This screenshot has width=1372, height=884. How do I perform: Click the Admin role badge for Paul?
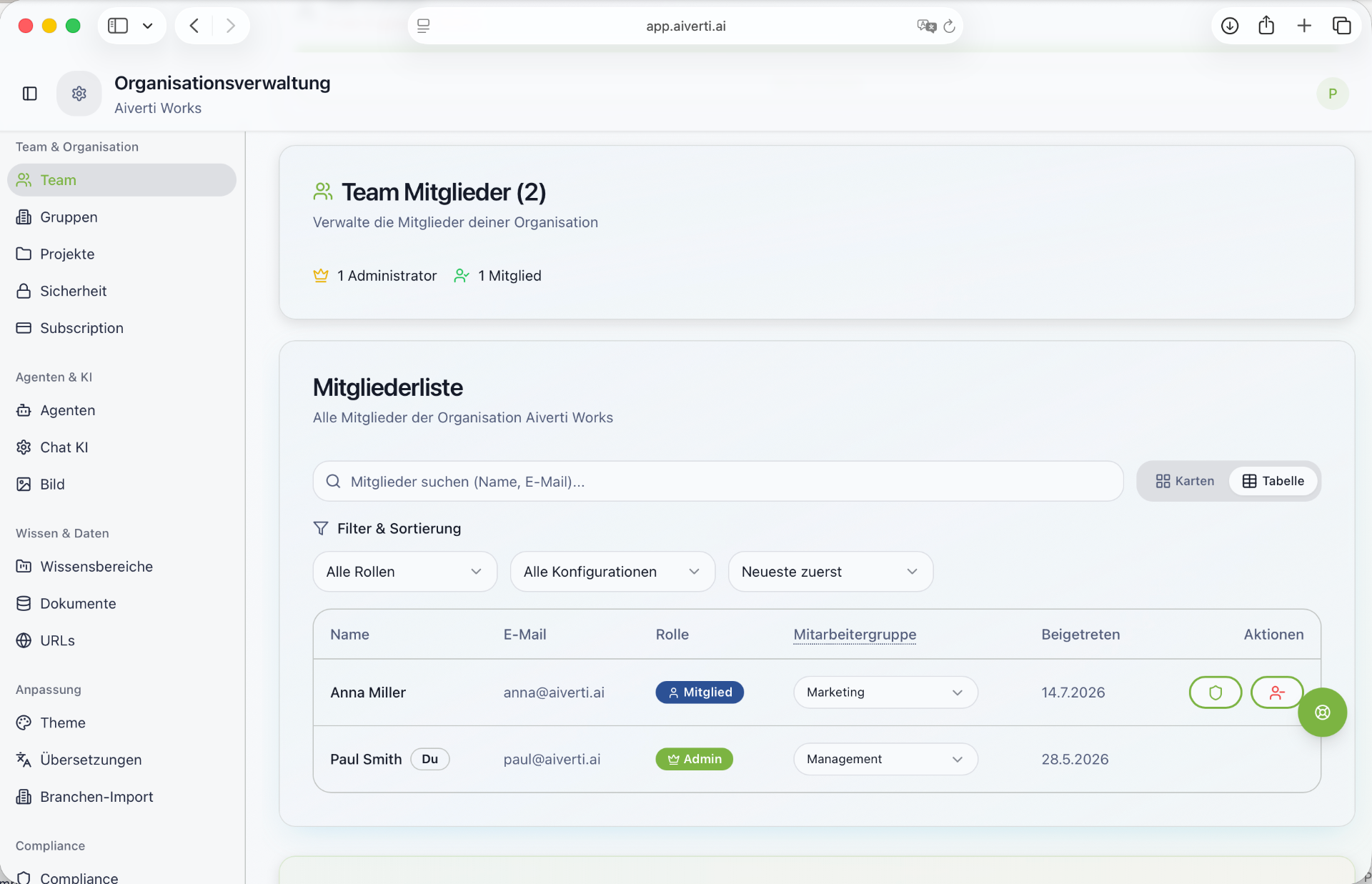[x=694, y=759]
